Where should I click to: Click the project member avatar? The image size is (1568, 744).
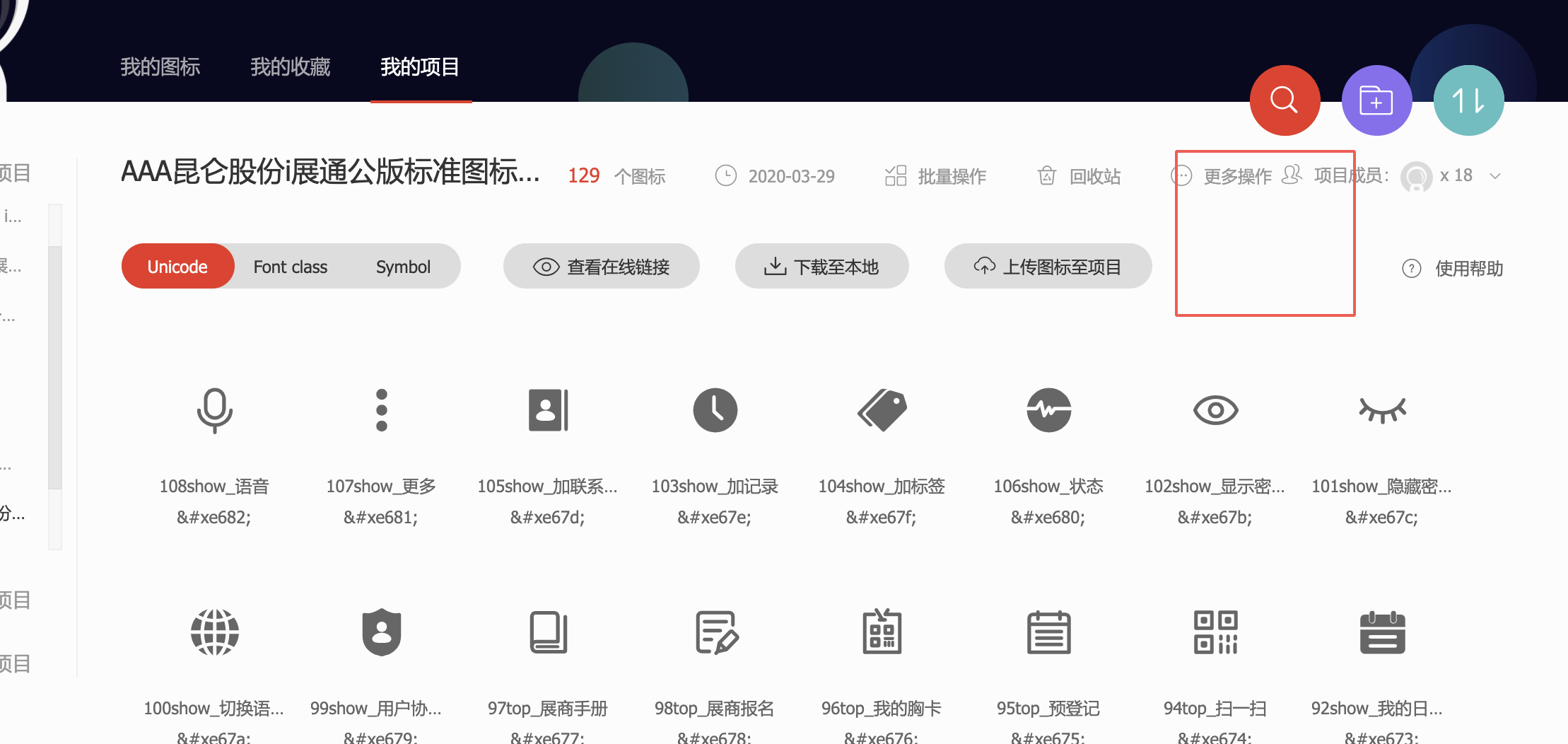pos(1416,177)
